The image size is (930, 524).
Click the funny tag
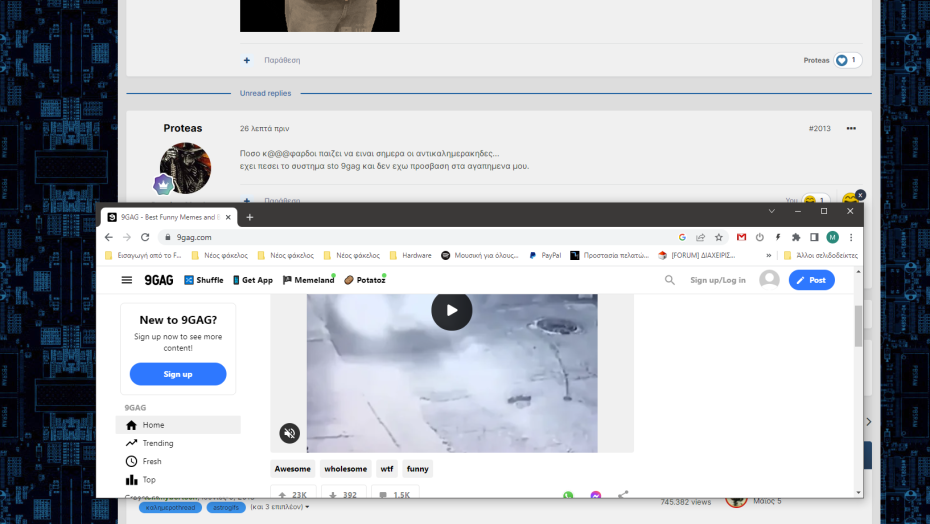[x=418, y=469]
